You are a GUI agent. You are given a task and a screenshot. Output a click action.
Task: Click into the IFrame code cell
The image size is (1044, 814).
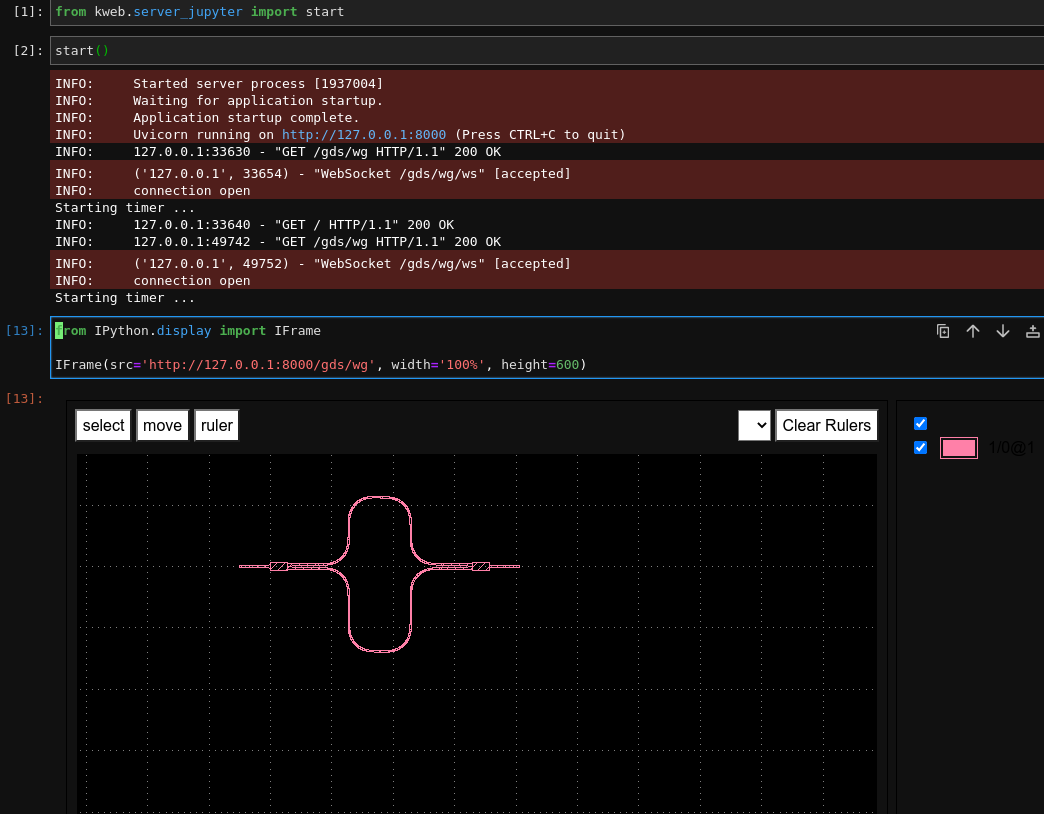[x=547, y=347]
